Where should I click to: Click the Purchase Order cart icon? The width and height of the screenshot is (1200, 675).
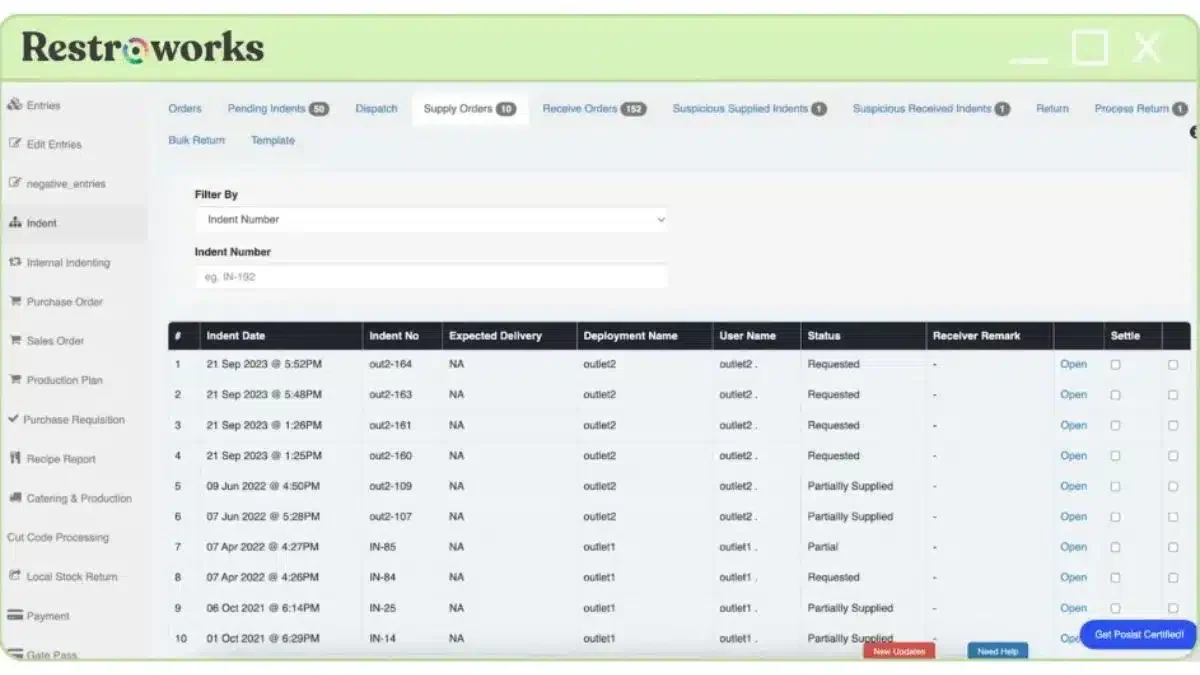click(x=15, y=301)
